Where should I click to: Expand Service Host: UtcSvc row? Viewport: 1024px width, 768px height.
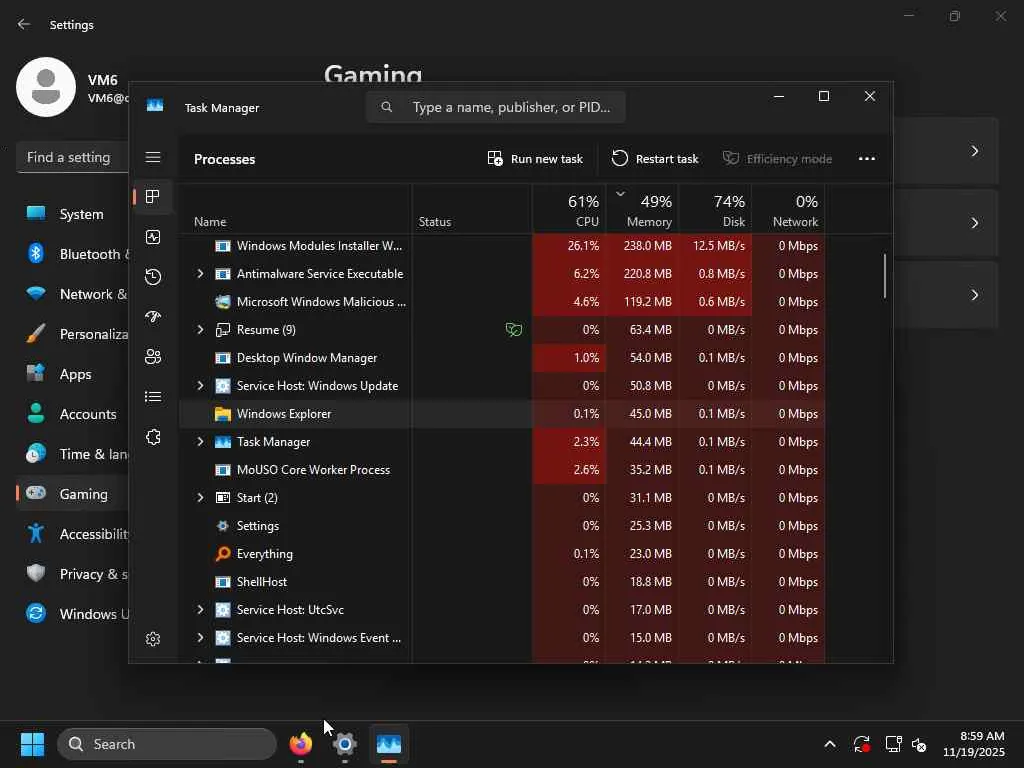[x=200, y=610]
